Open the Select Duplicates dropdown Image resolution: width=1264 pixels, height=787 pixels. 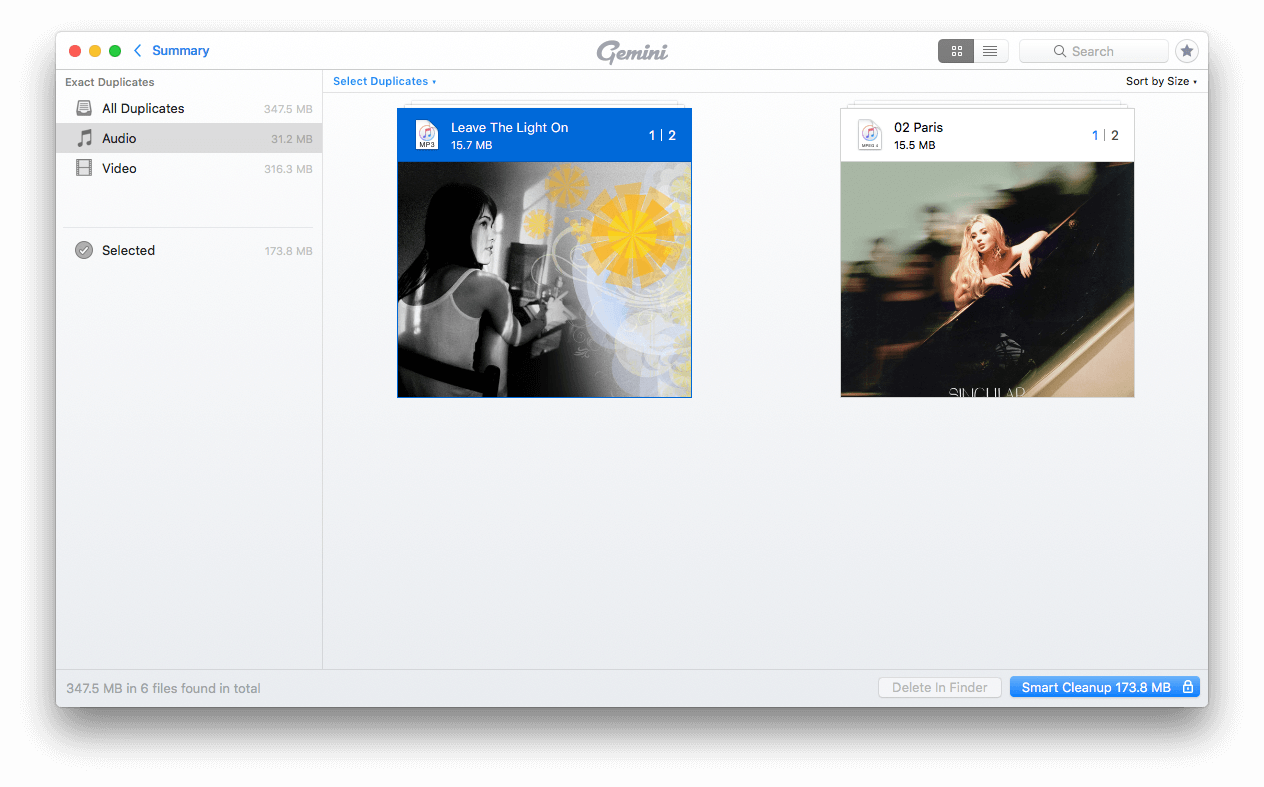coord(384,81)
